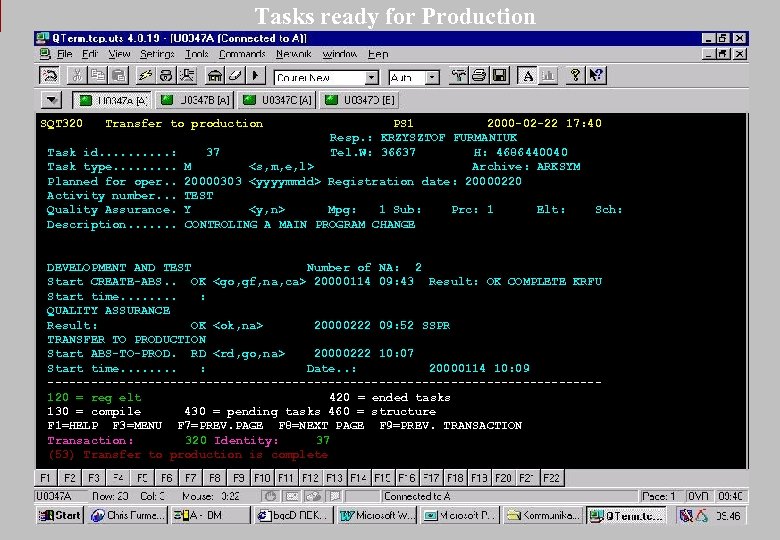The image size is (780, 540).
Task: Open the File menu
Action: coord(64,54)
